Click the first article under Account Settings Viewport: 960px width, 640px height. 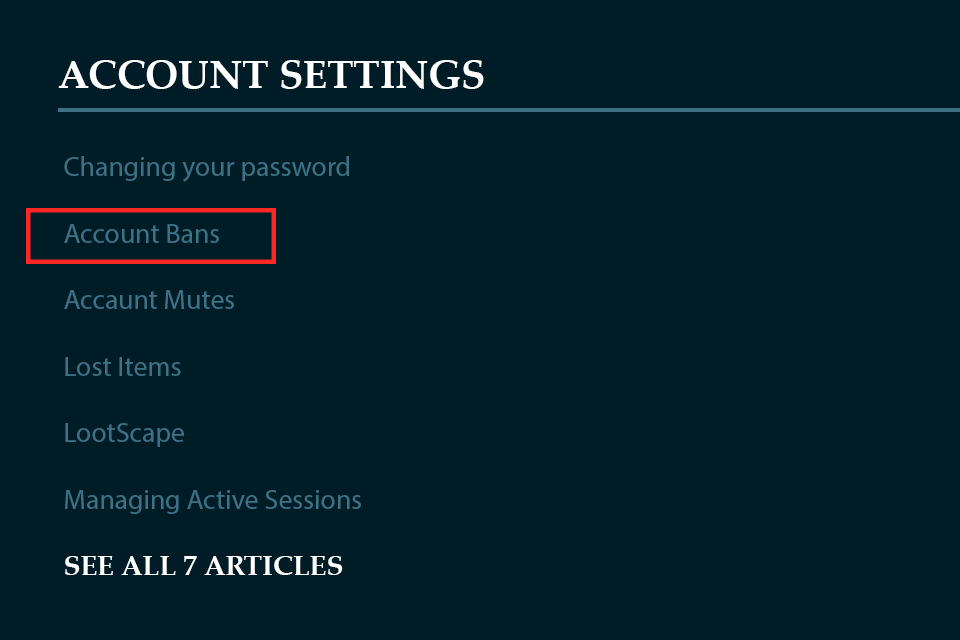(x=207, y=167)
